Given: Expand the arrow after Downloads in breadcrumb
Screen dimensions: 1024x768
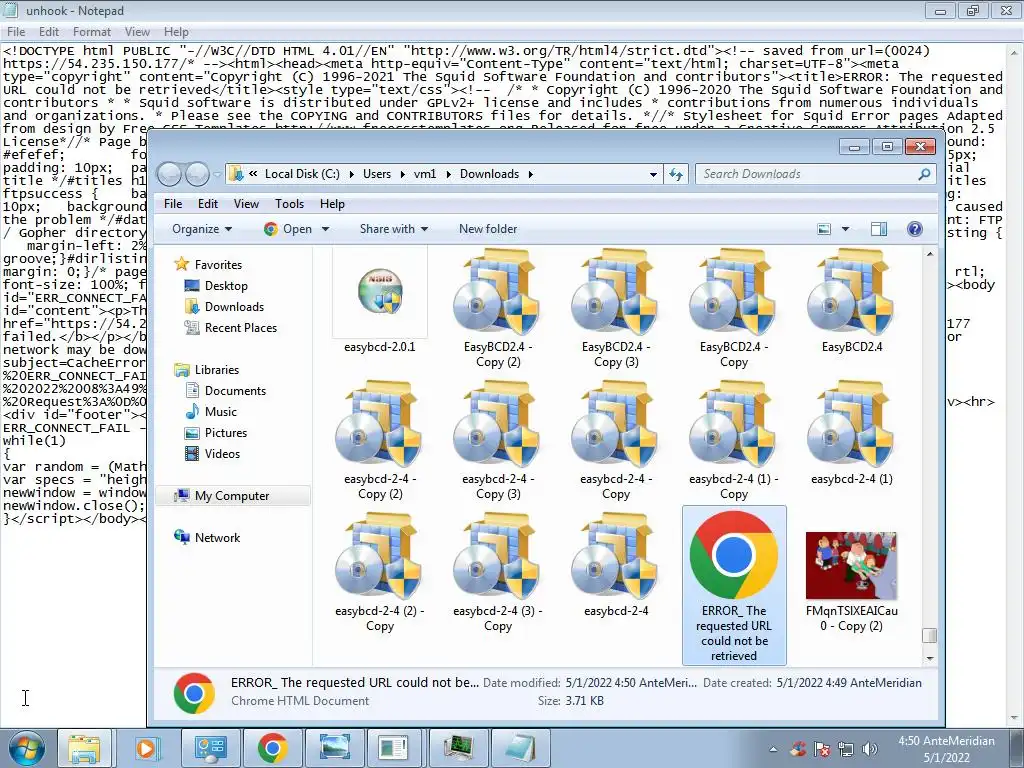Looking at the screenshot, I should [530, 174].
